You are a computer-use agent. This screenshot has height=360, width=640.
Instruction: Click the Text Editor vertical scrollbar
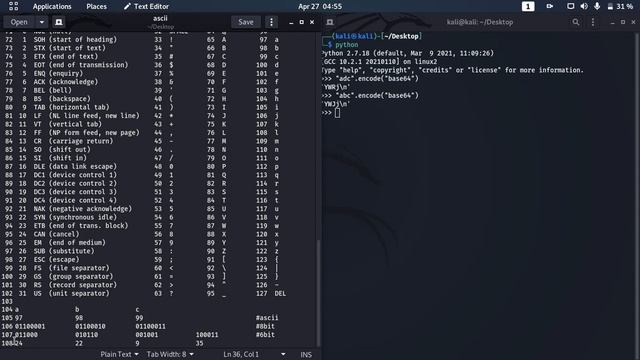coord(318,292)
